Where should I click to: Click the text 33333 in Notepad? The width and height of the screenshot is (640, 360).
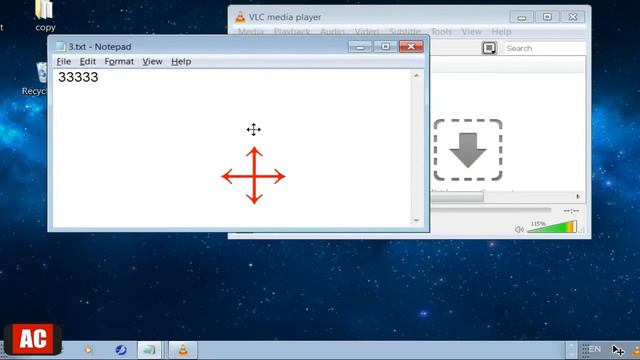[x=78, y=77]
